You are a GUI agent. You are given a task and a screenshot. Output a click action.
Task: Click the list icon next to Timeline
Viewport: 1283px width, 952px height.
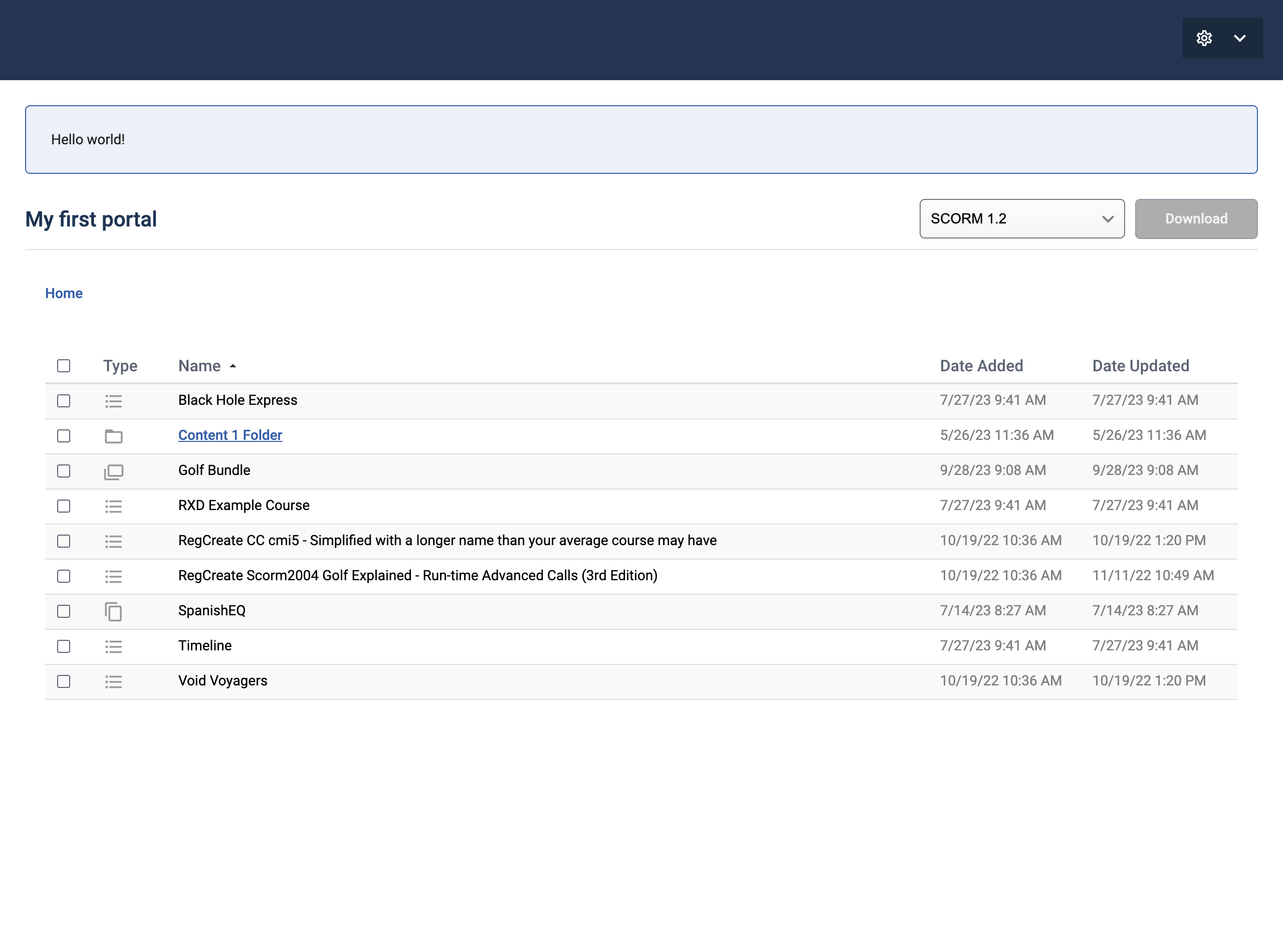point(114,646)
